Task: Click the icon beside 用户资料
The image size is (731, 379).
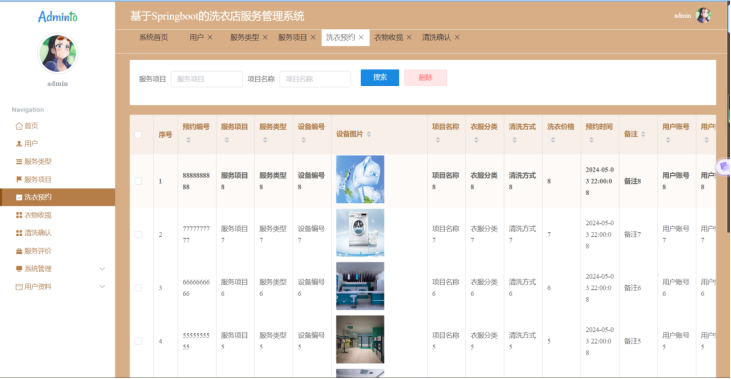Action: point(19,287)
